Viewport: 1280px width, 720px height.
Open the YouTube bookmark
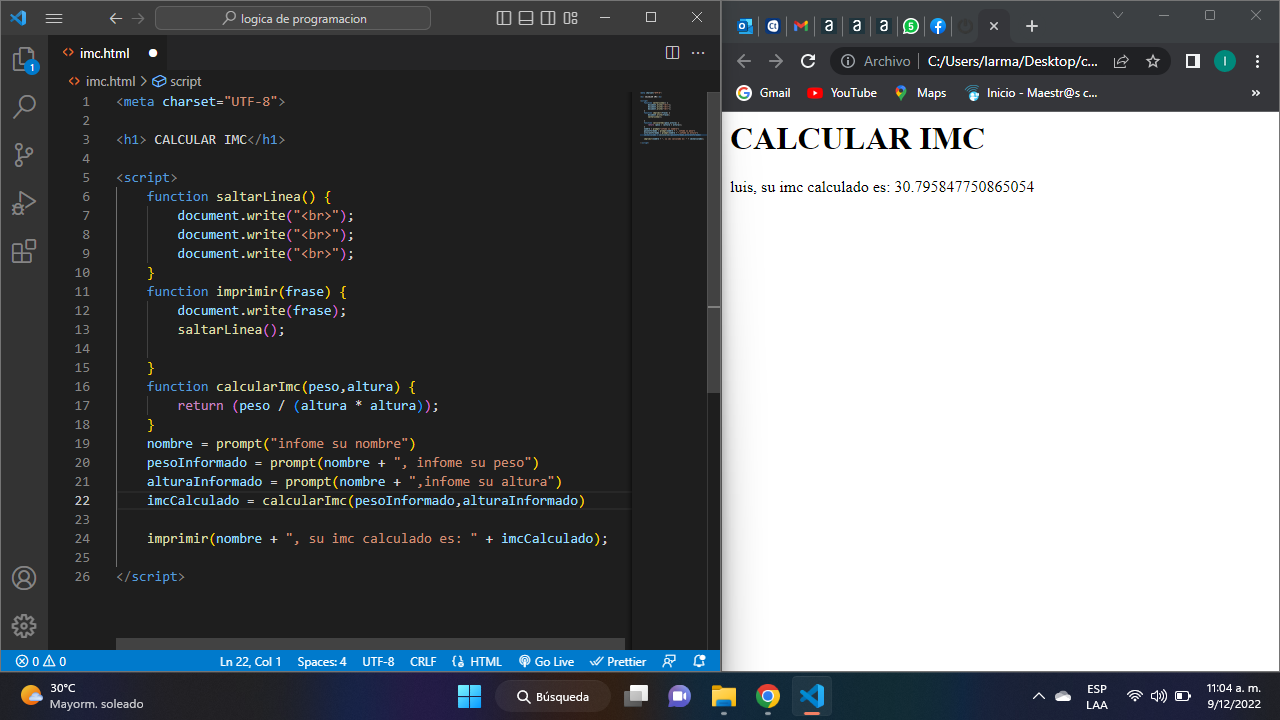point(842,93)
